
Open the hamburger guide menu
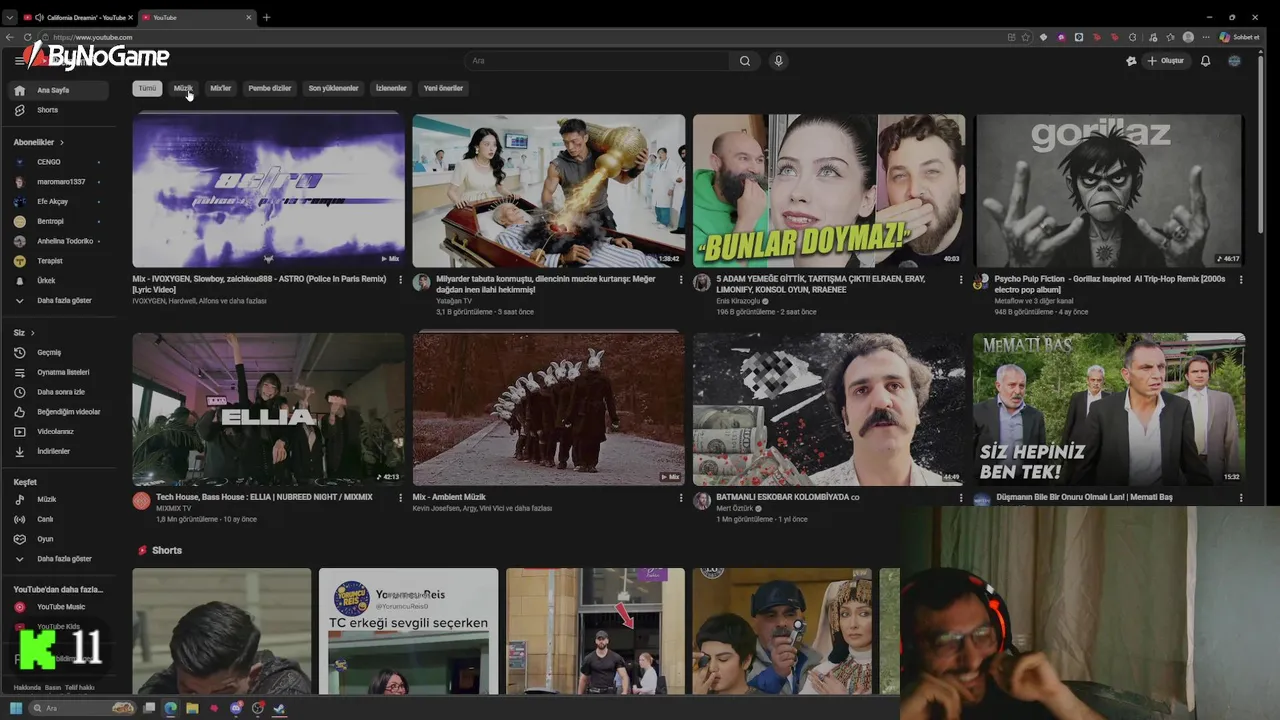19,61
